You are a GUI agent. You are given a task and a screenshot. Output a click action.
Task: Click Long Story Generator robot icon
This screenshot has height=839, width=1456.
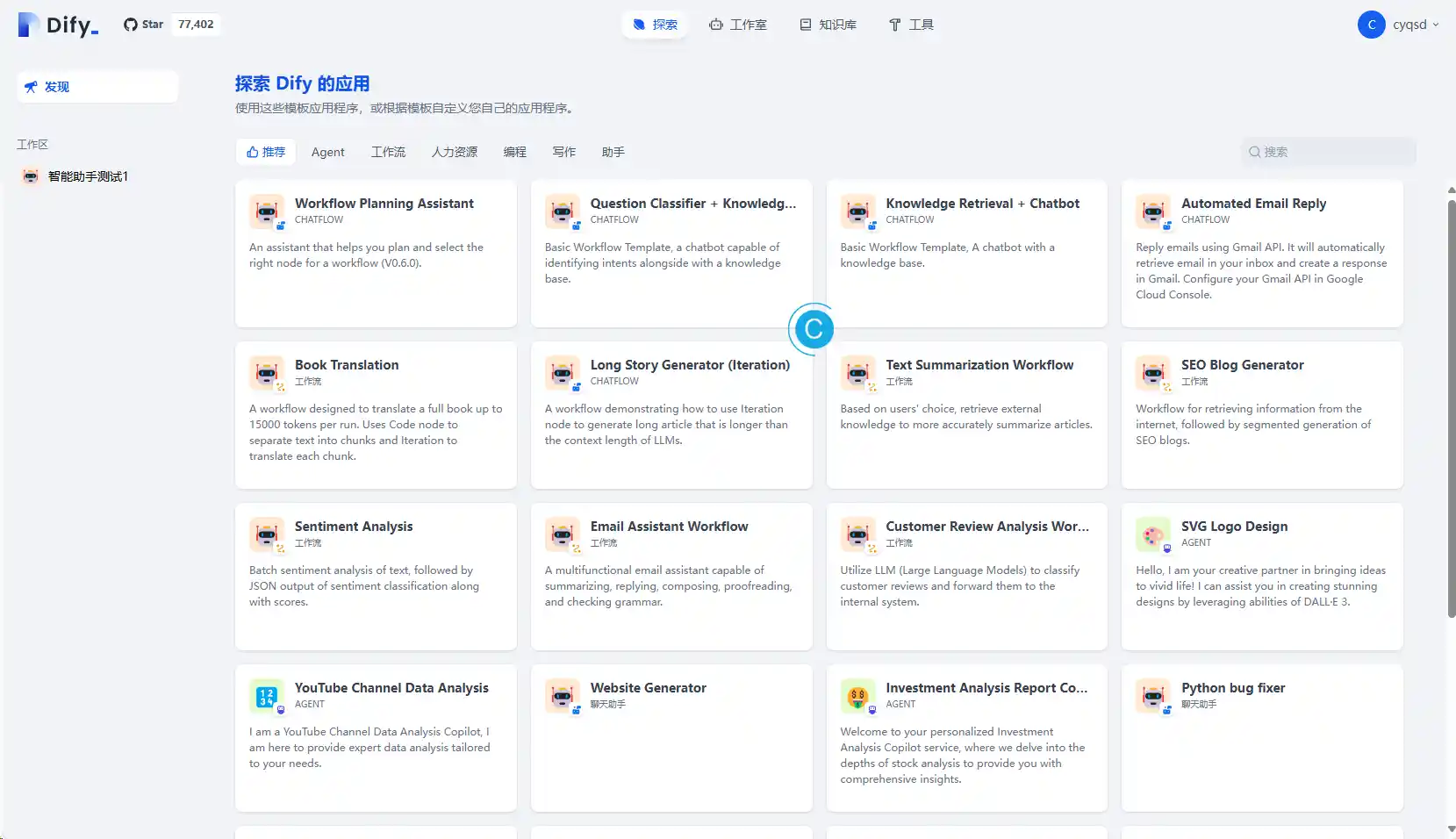(x=563, y=373)
